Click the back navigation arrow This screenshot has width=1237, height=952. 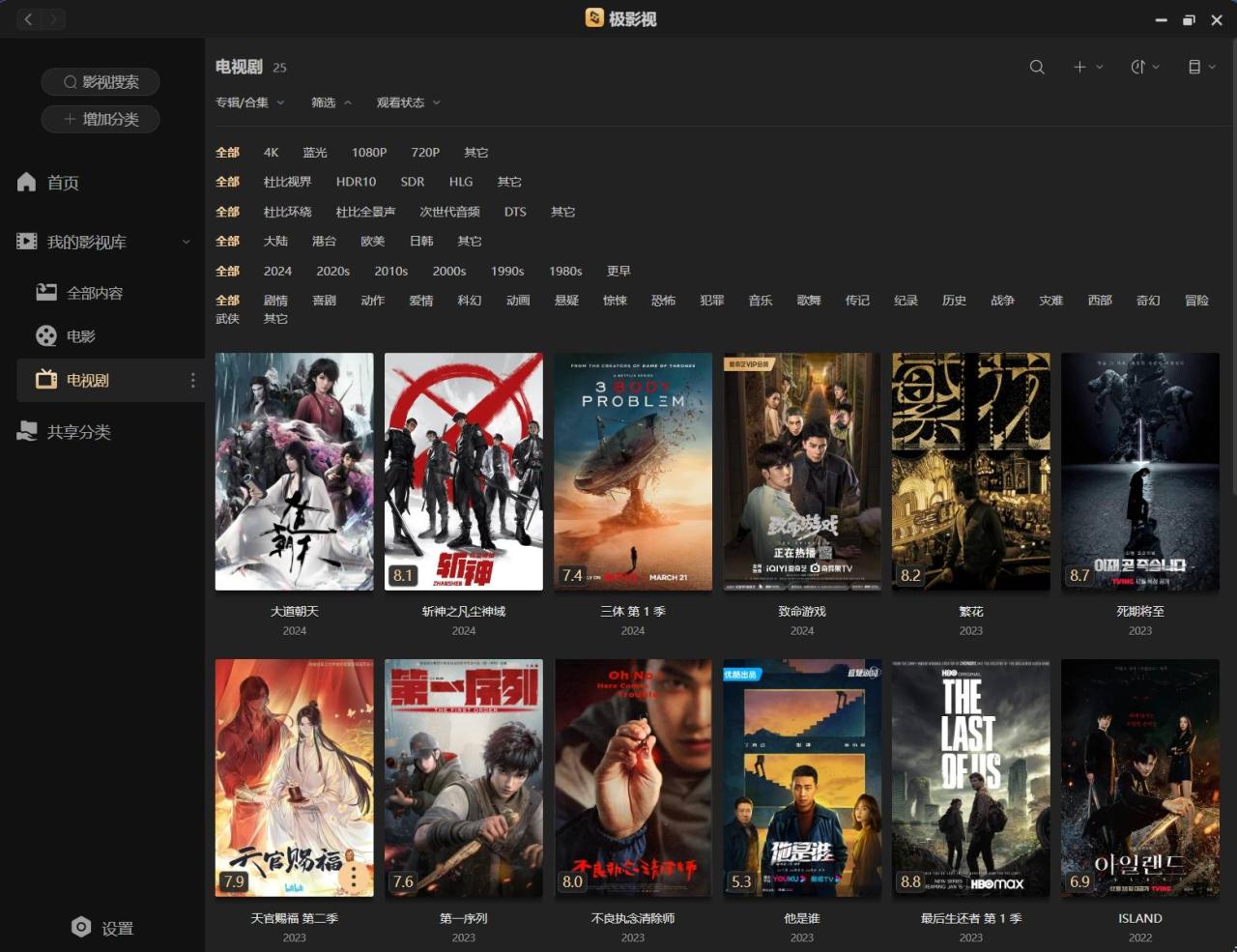click(x=28, y=19)
